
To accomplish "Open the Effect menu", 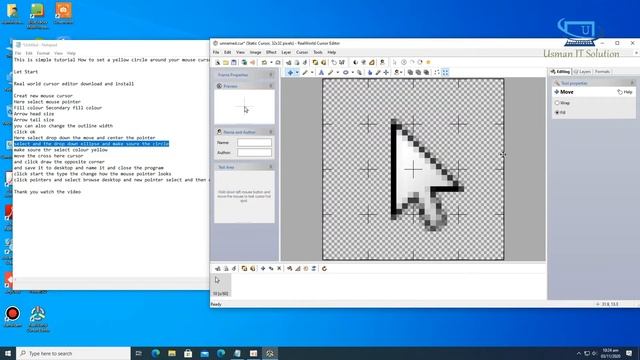I will [271, 52].
